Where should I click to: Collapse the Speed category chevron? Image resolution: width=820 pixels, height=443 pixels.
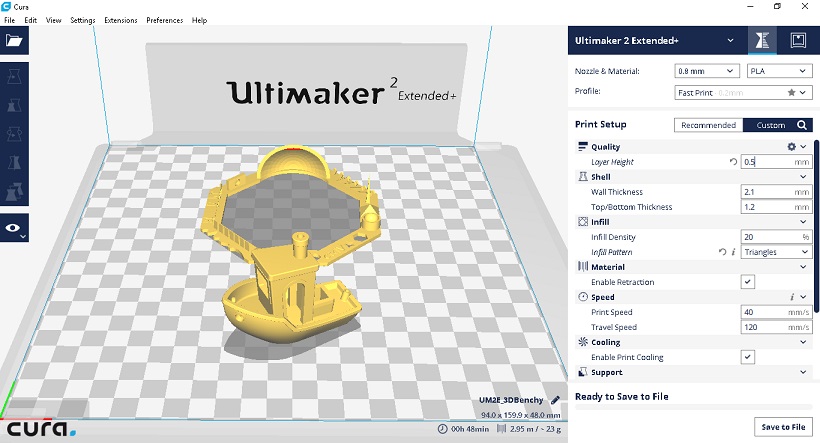[803, 297]
